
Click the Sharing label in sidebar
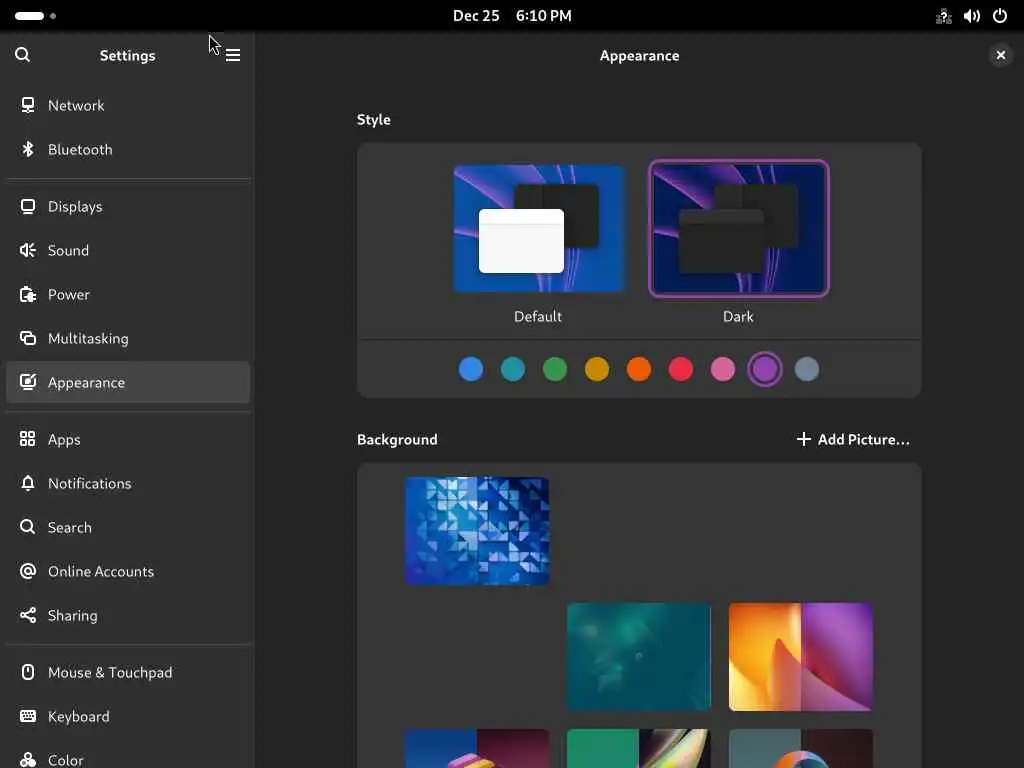coord(72,616)
